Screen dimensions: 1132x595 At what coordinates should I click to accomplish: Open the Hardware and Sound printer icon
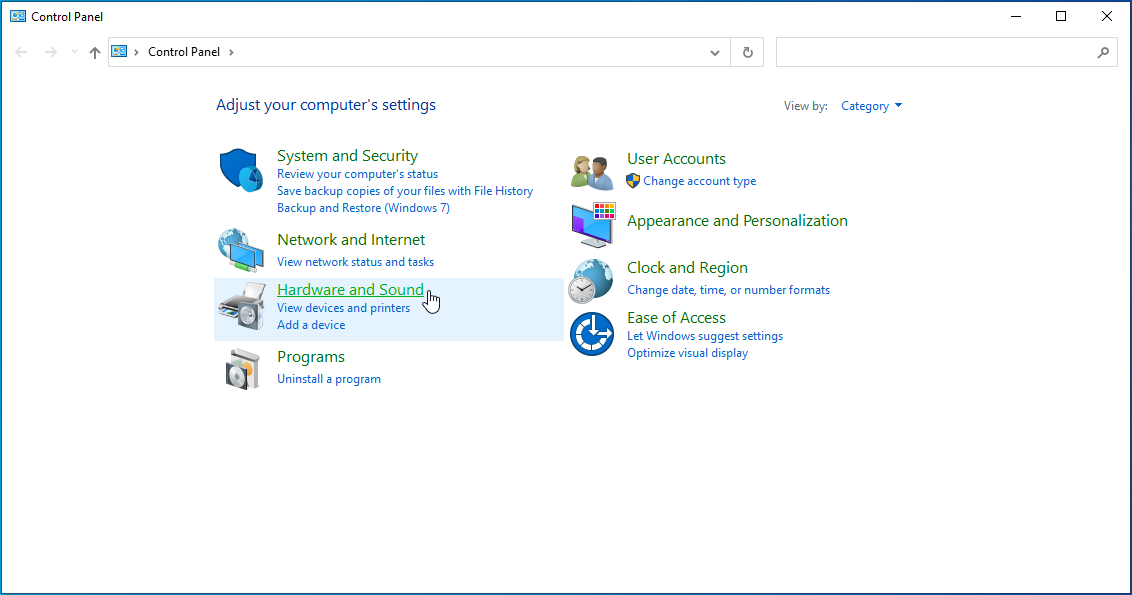tap(241, 307)
